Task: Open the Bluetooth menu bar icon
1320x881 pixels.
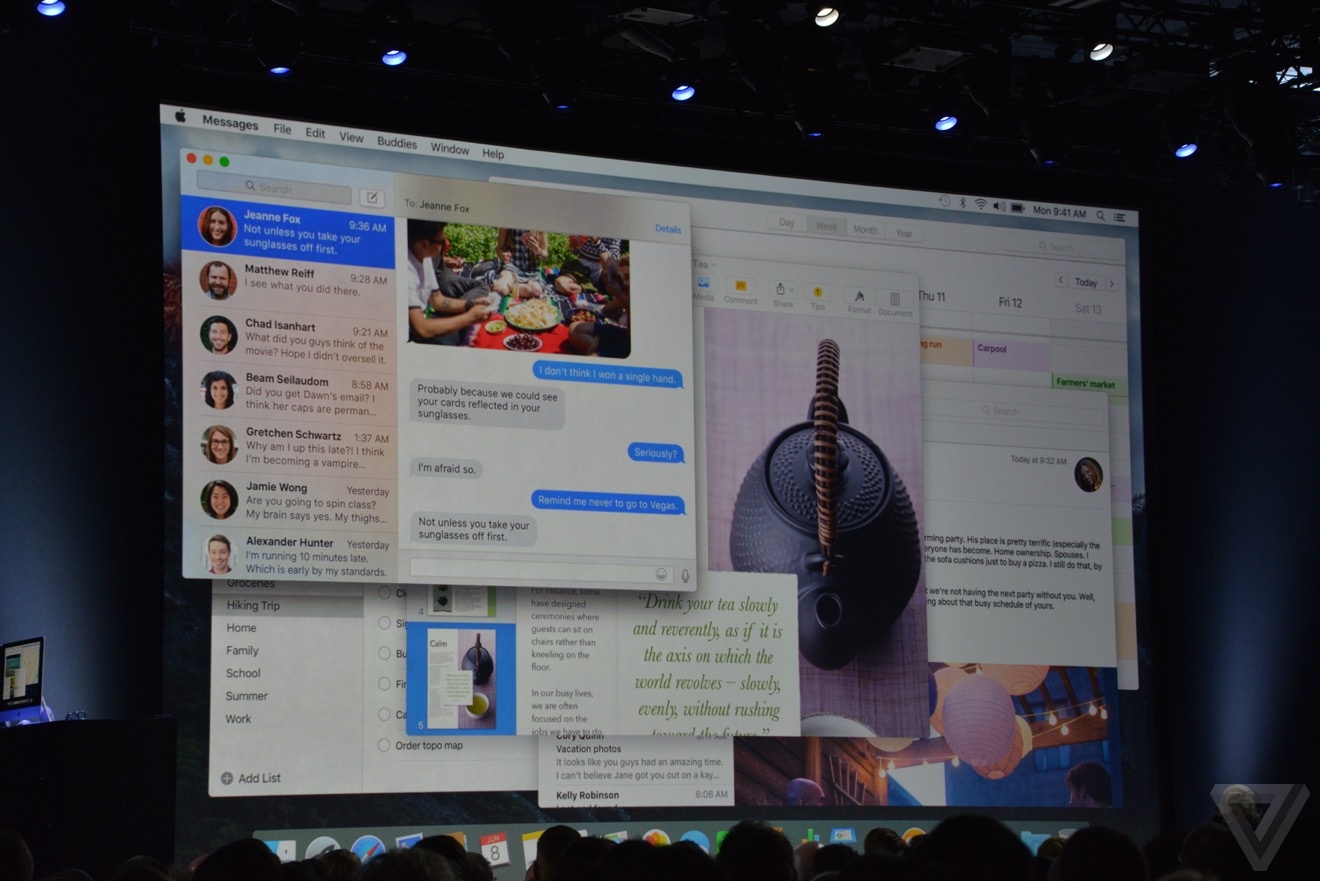Action: (963, 201)
